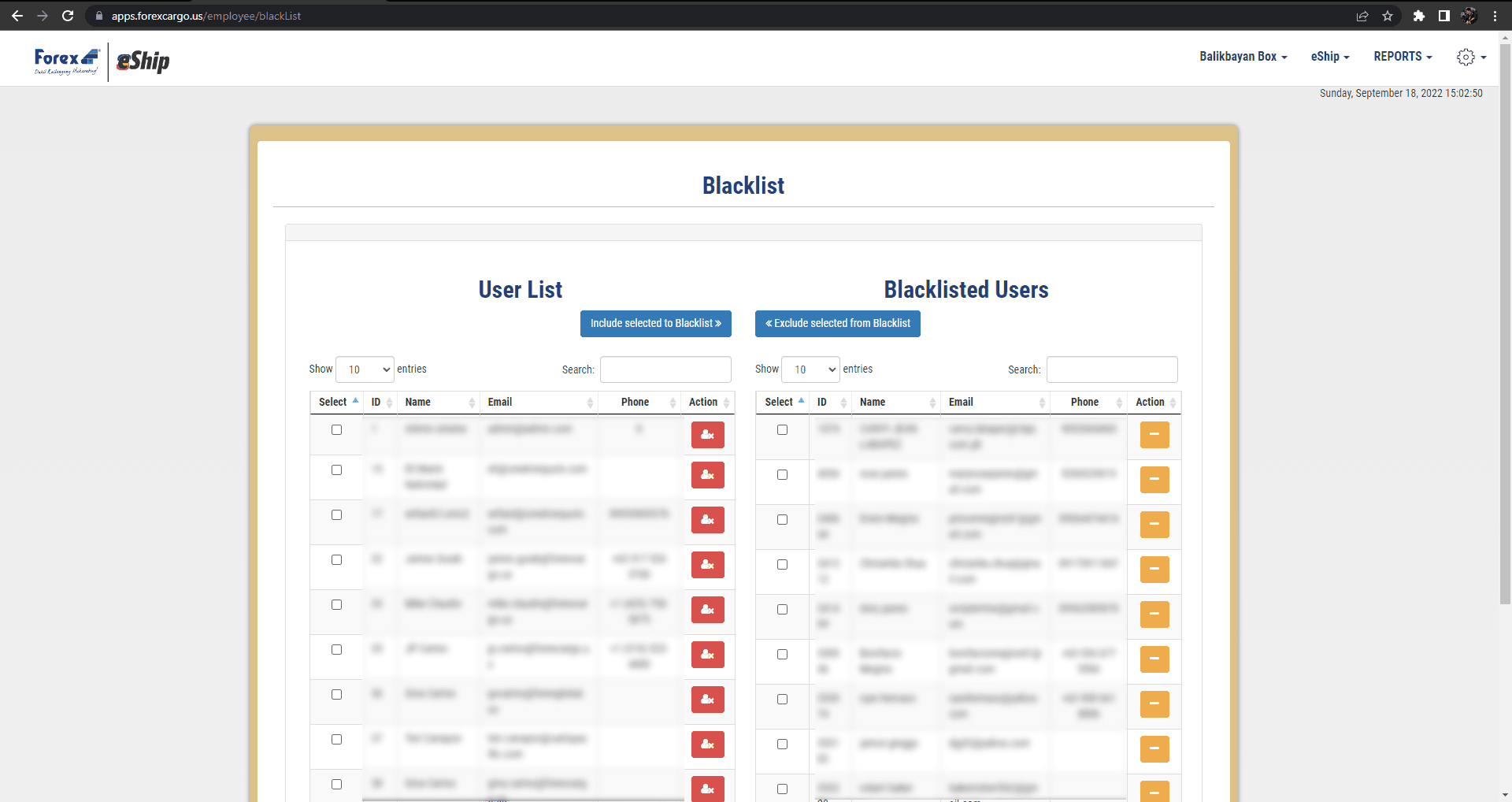The height and width of the screenshot is (802, 1512).
Task: Click the red blacklist button in fifth User List row
Action: pyautogui.click(x=707, y=610)
